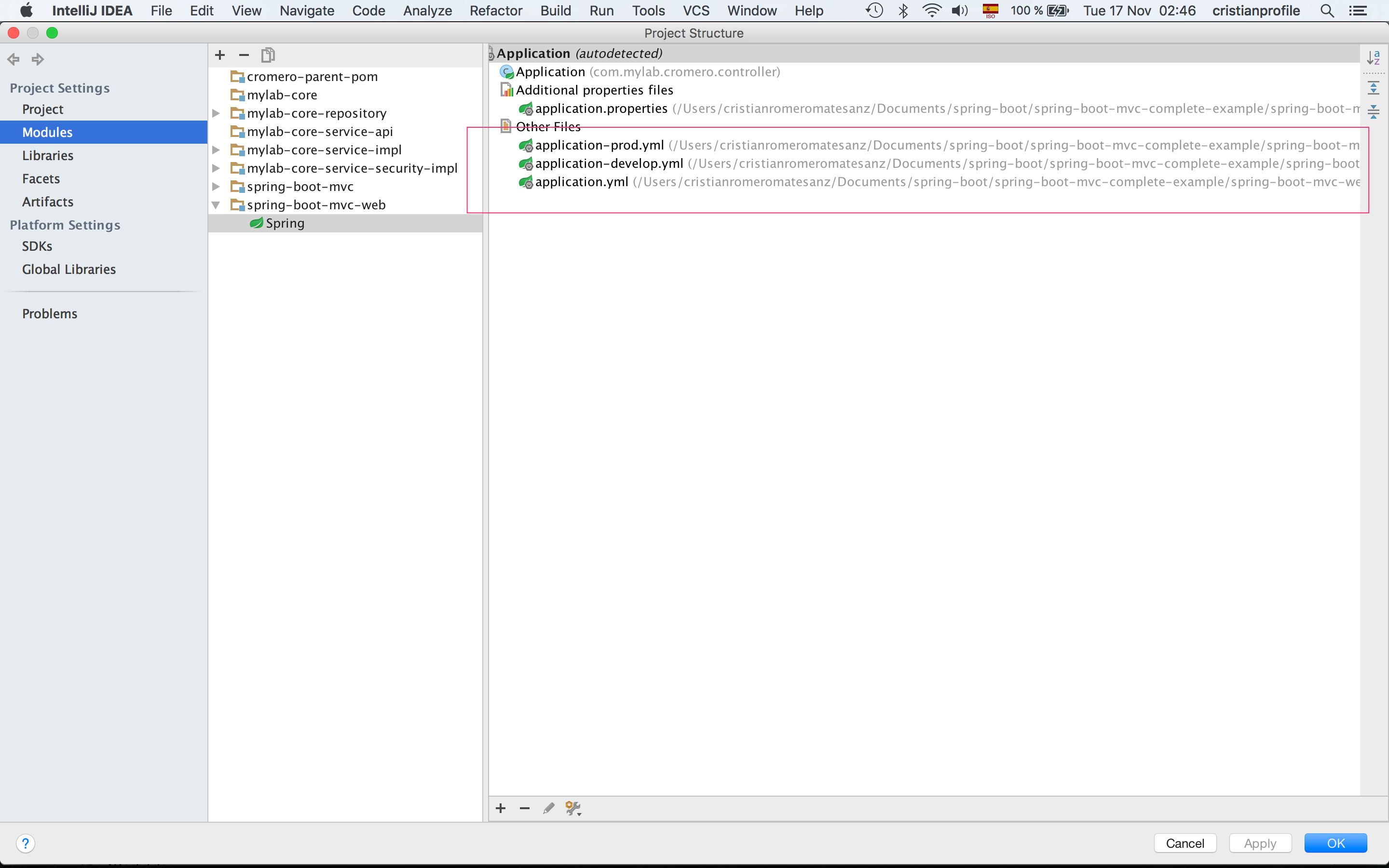Click the Spring leaf facet icon
The height and width of the screenshot is (868, 1389).
pos(257,223)
